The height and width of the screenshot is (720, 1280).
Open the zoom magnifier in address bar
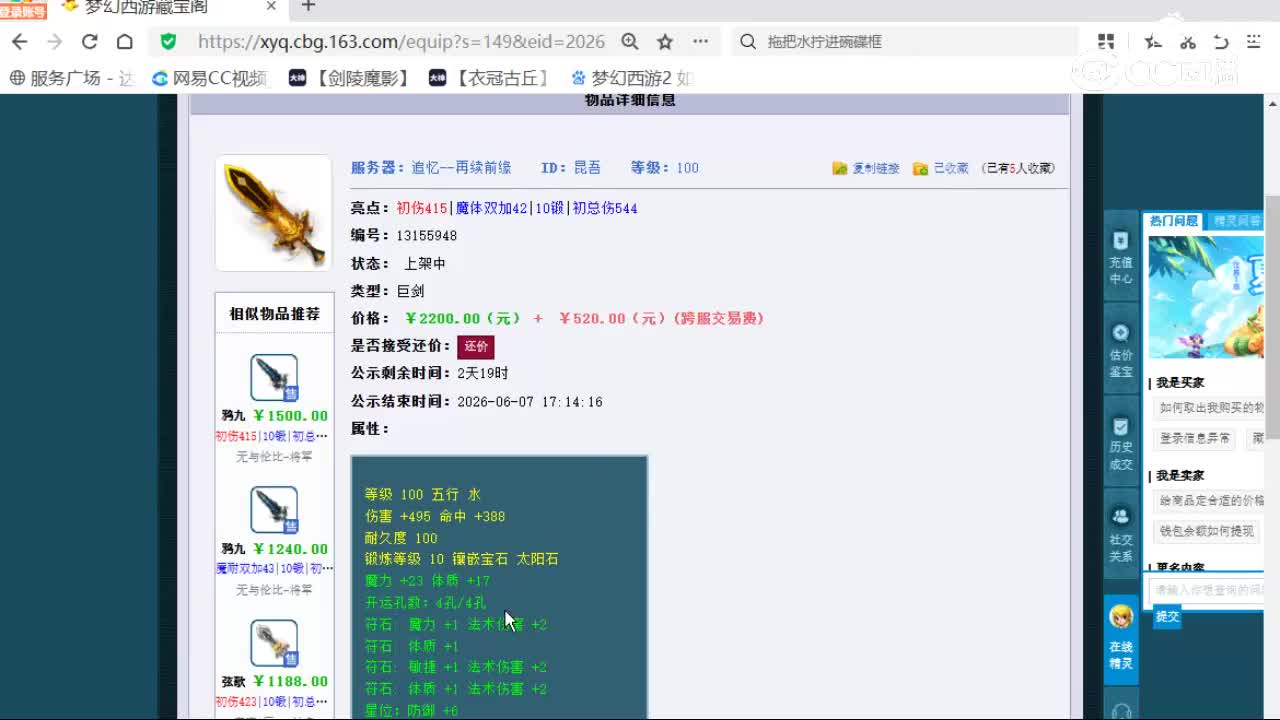[630, 42]
